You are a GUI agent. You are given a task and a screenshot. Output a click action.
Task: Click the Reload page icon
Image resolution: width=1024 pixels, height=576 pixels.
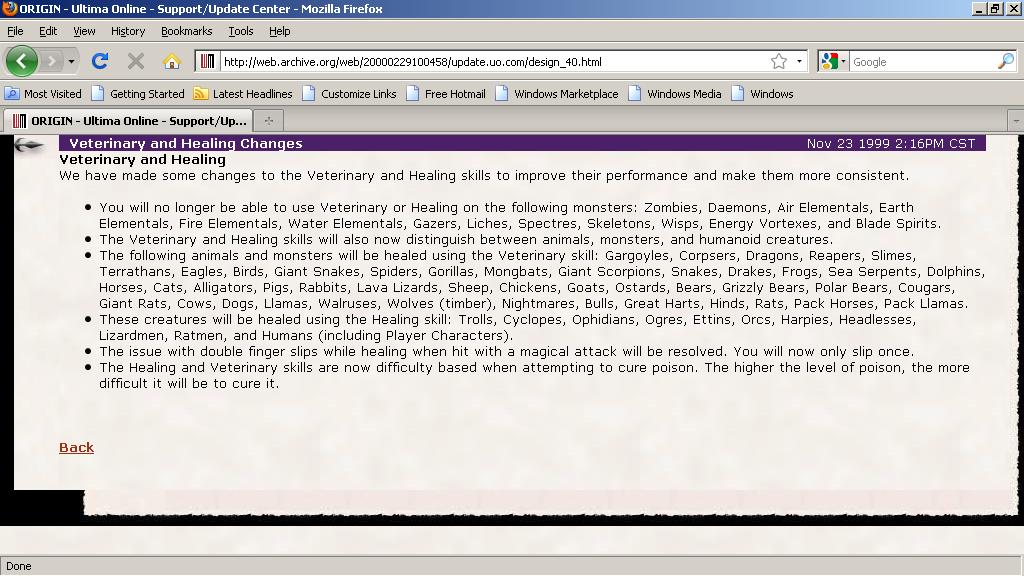click(x=100, y=61)
